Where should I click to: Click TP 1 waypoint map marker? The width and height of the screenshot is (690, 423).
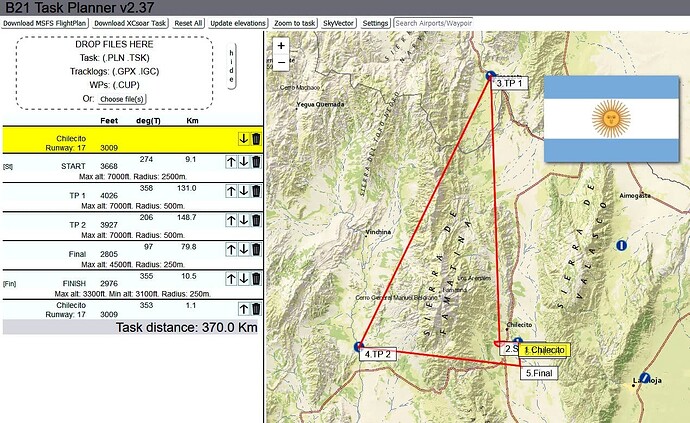pyautogui.click(x=490, y=76)
